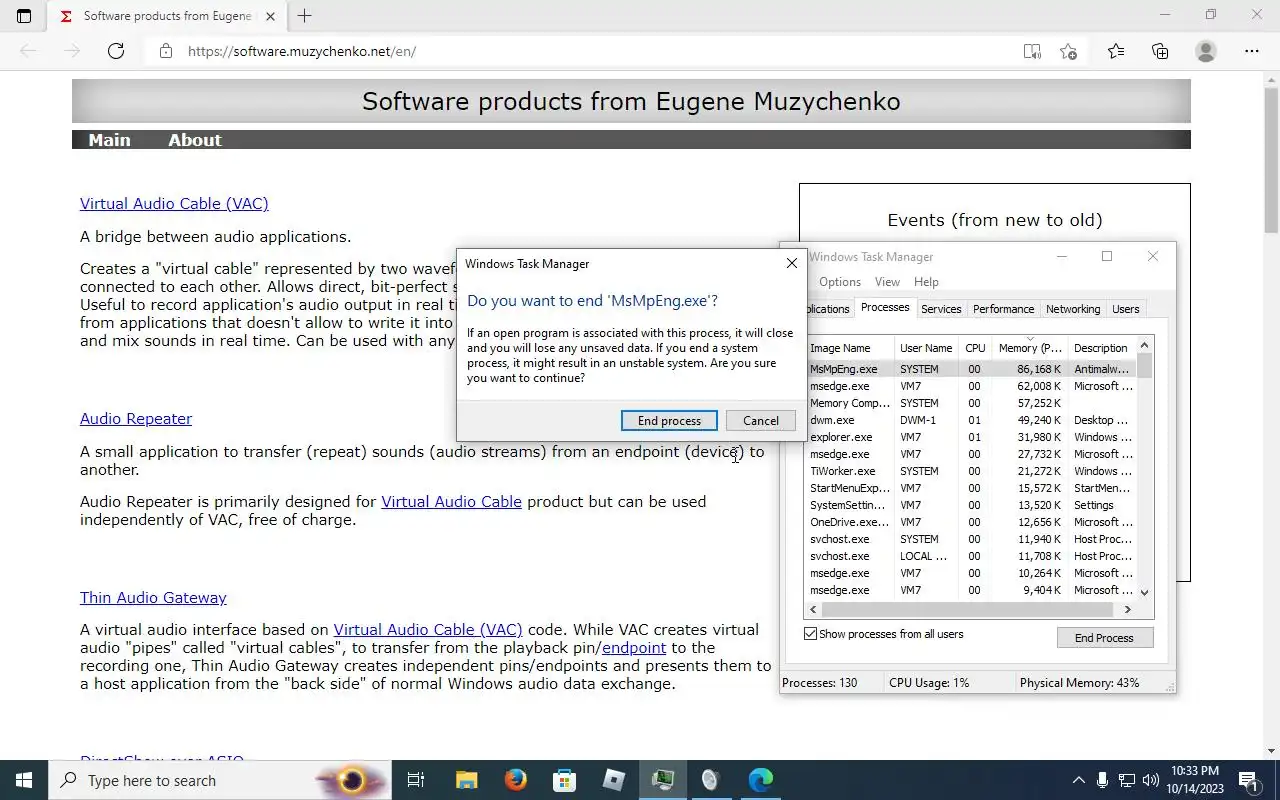This screenshot has height=800, width=1280.
Task: Open a new browser tab
Action: pyautogui.click(x=305, y=16)
